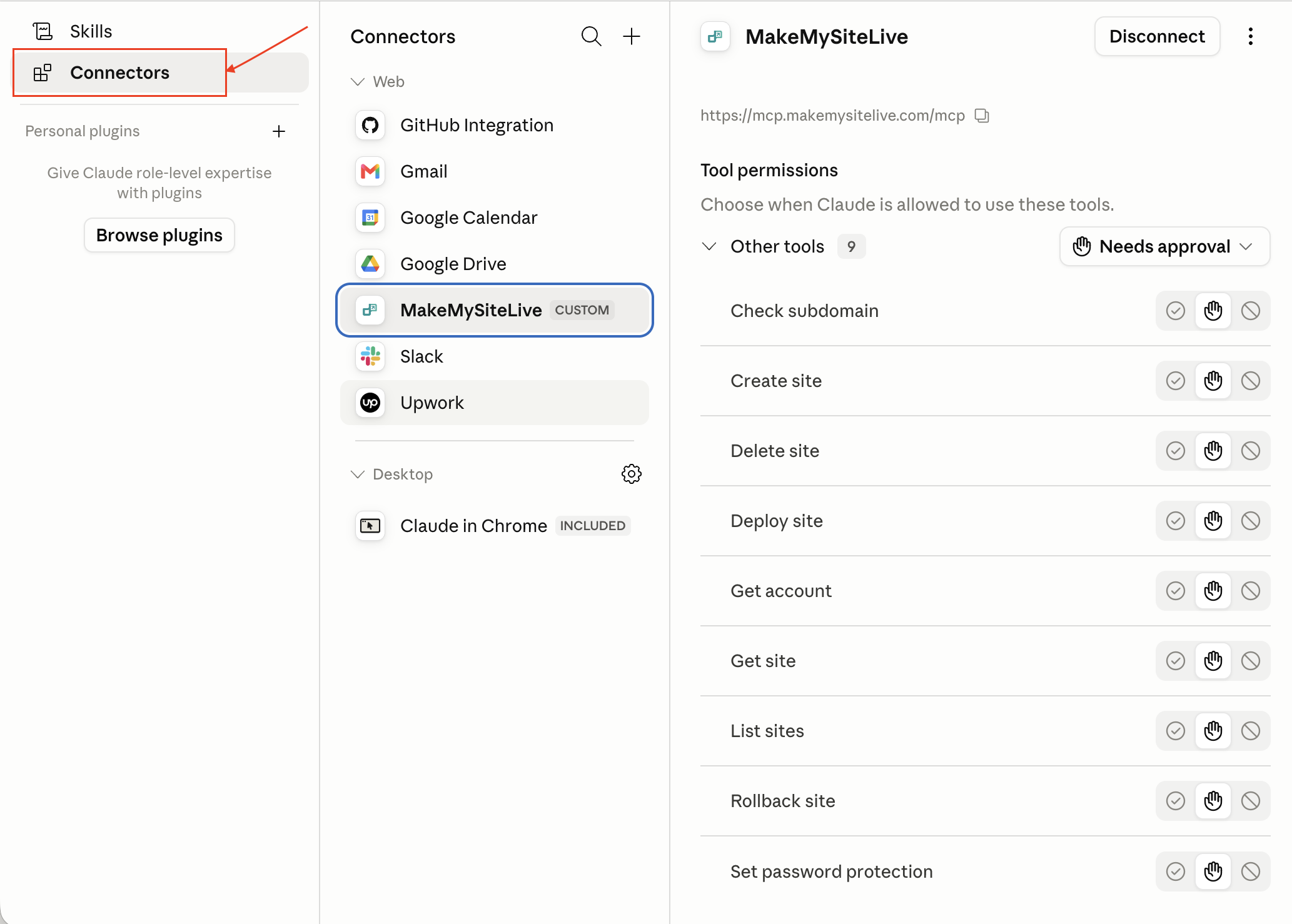
Task: Block the Create site tool
Action: pos(1251,381)
